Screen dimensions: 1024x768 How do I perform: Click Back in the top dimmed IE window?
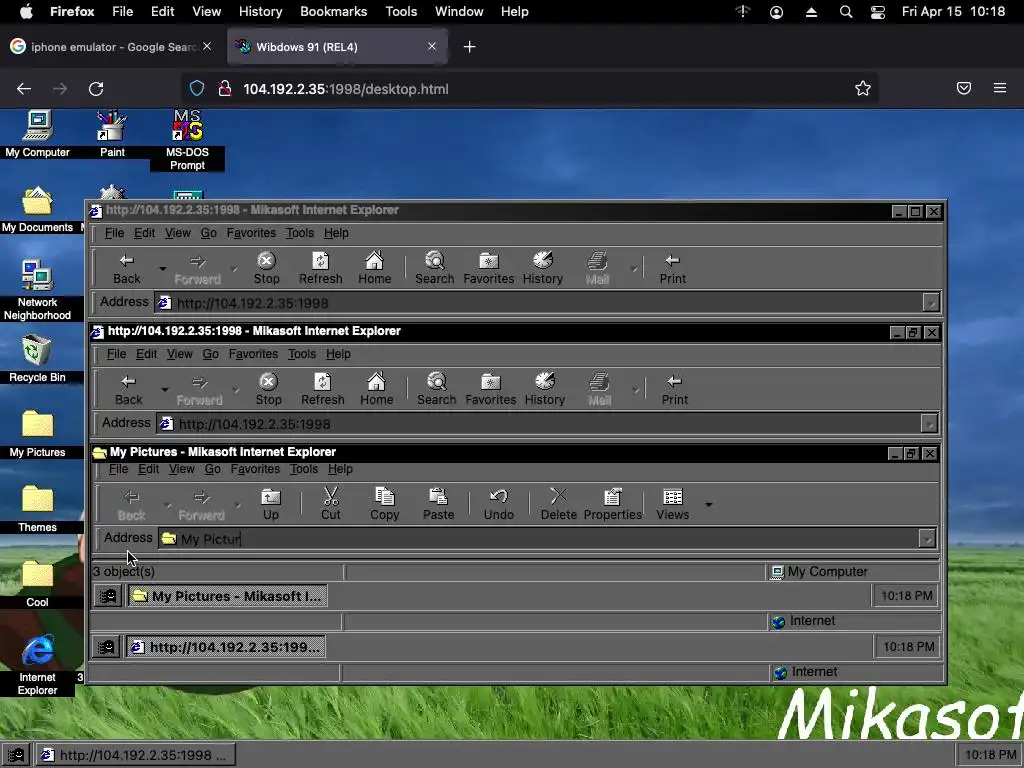pos(127,268)
